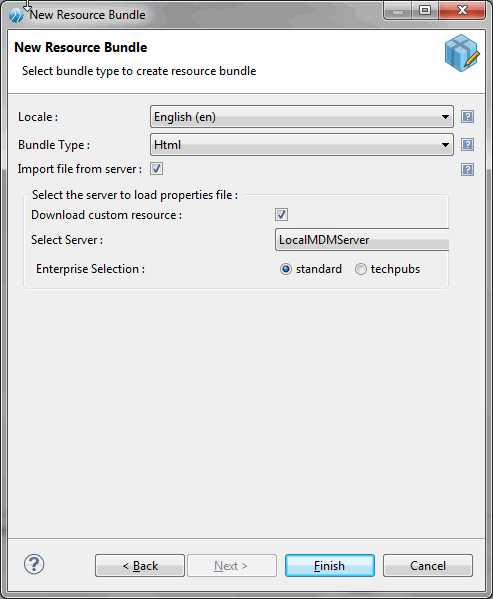Click the disabled Next button
Image resolution: width=493 pixels, height=599 pixels.
(232, 565)
